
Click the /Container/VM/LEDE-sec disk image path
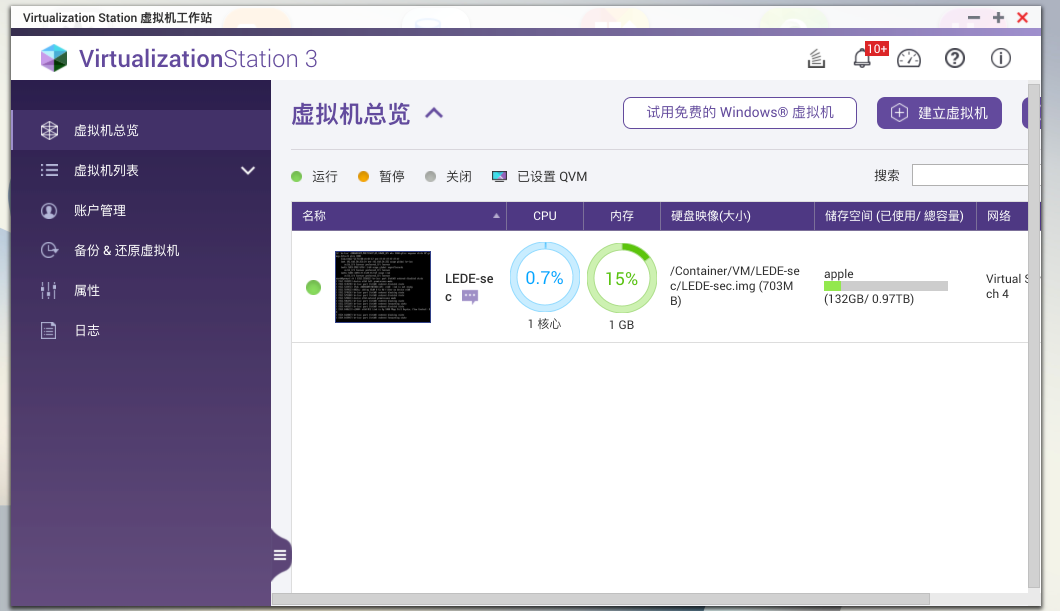735,286
